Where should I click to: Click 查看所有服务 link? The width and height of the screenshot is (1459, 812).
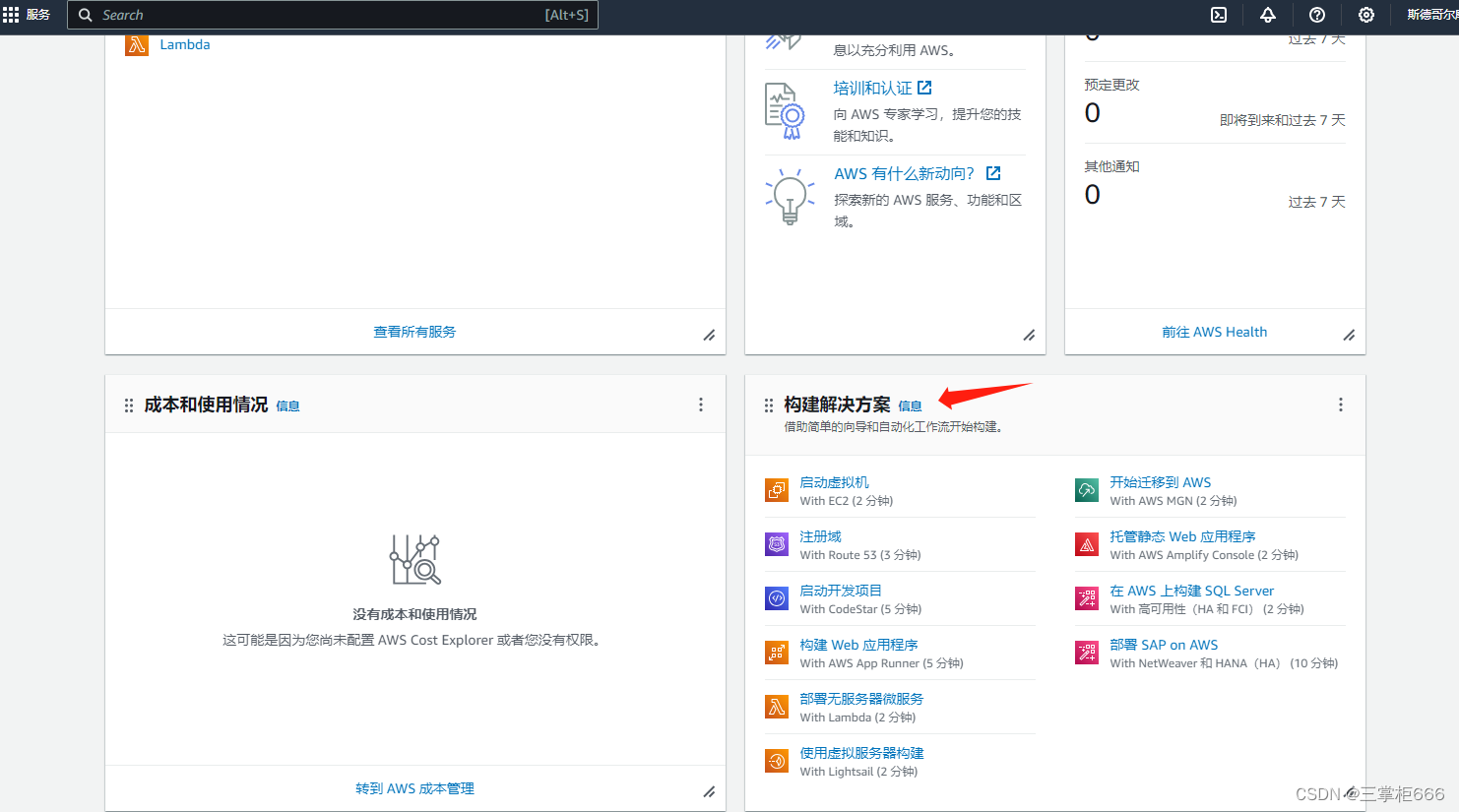click(x=414, y=332)
